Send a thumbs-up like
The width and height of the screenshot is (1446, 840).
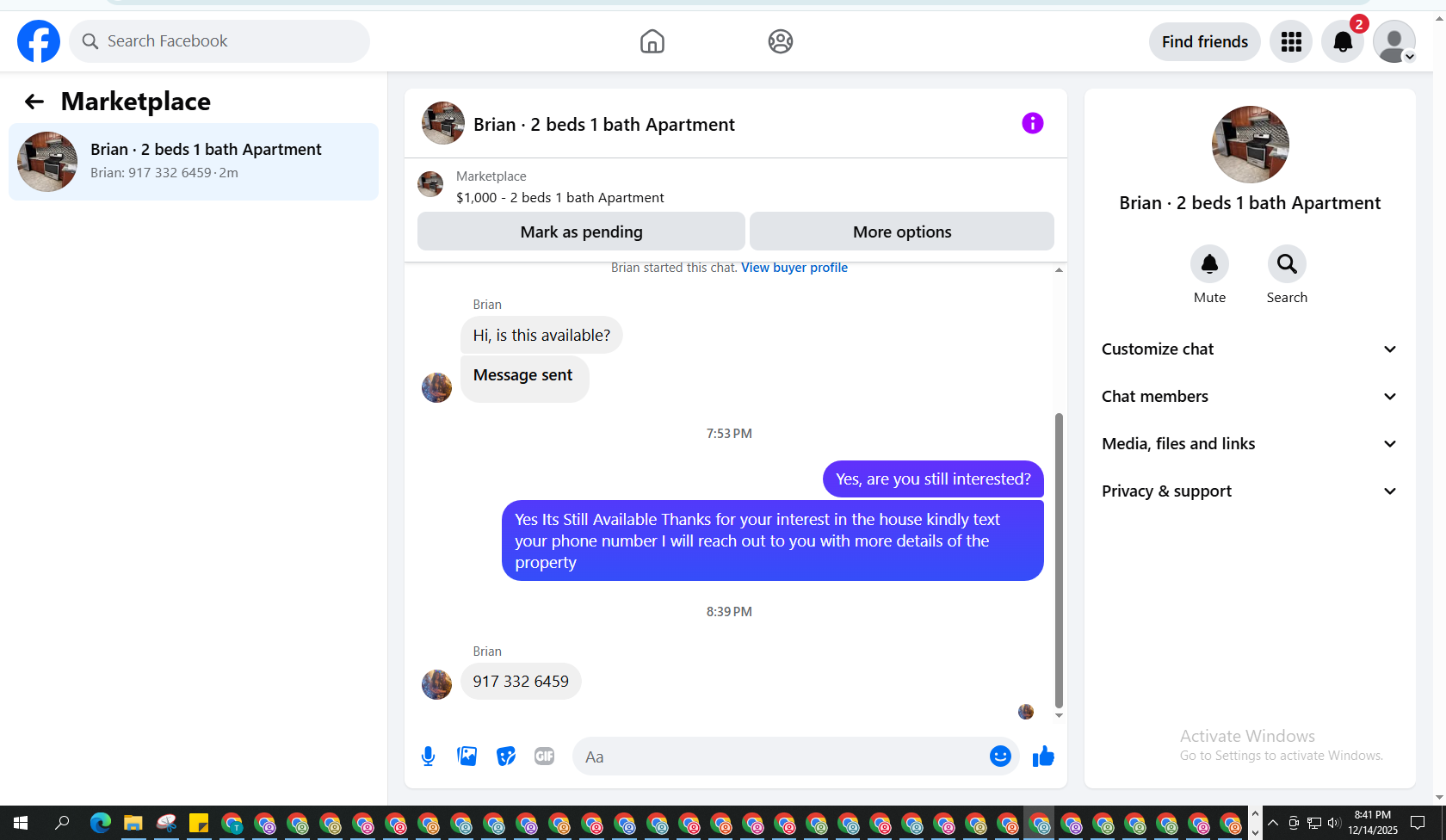[1043, 757]
